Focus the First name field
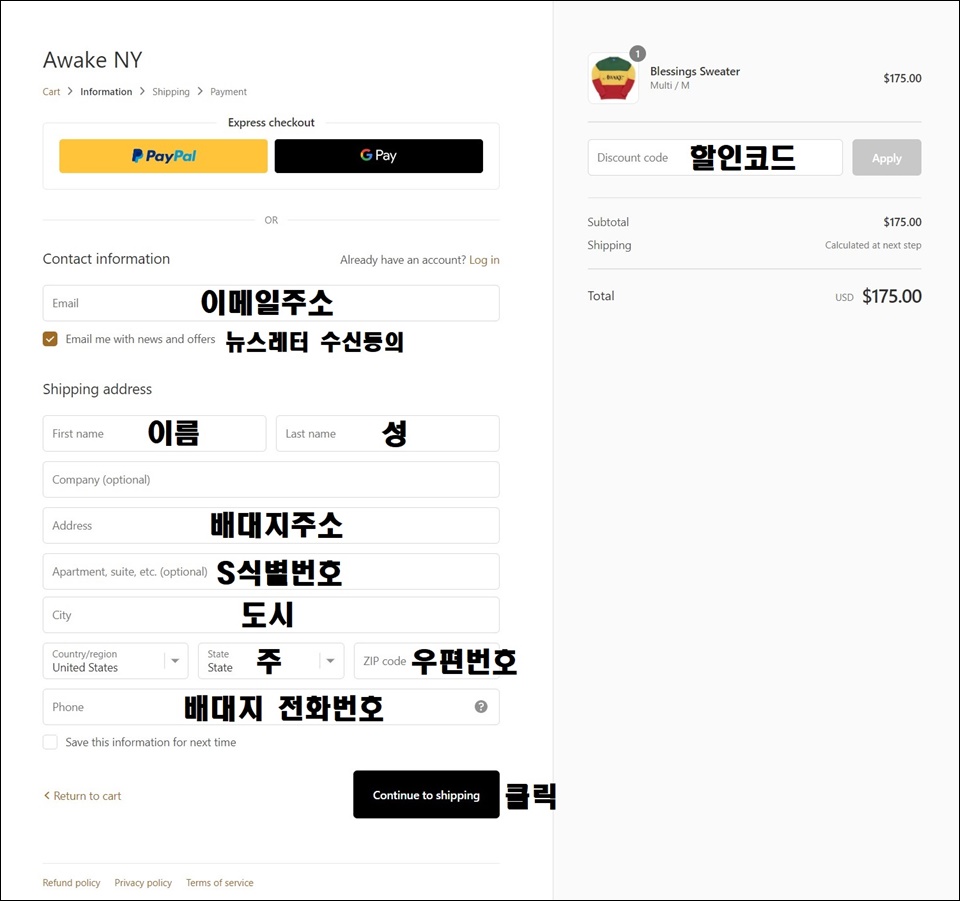The image size is (960, 901). 154,433
